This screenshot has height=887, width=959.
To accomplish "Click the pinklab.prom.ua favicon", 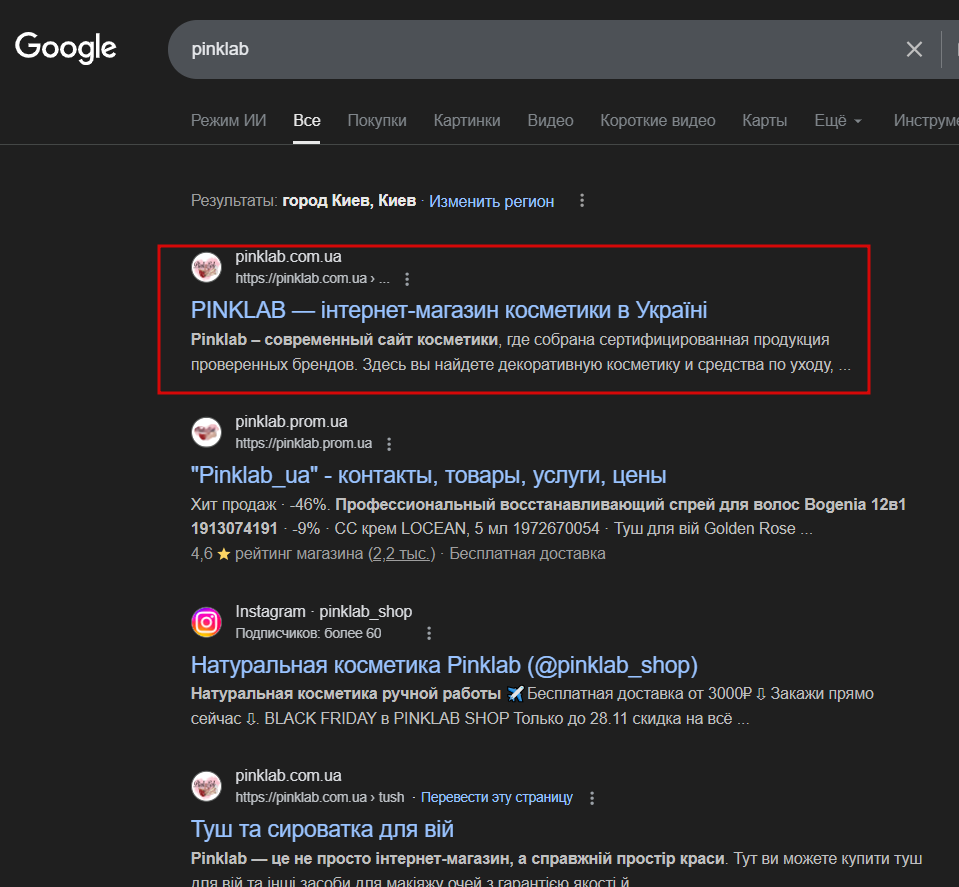I will pyautogui.click(x=206, y=432).
